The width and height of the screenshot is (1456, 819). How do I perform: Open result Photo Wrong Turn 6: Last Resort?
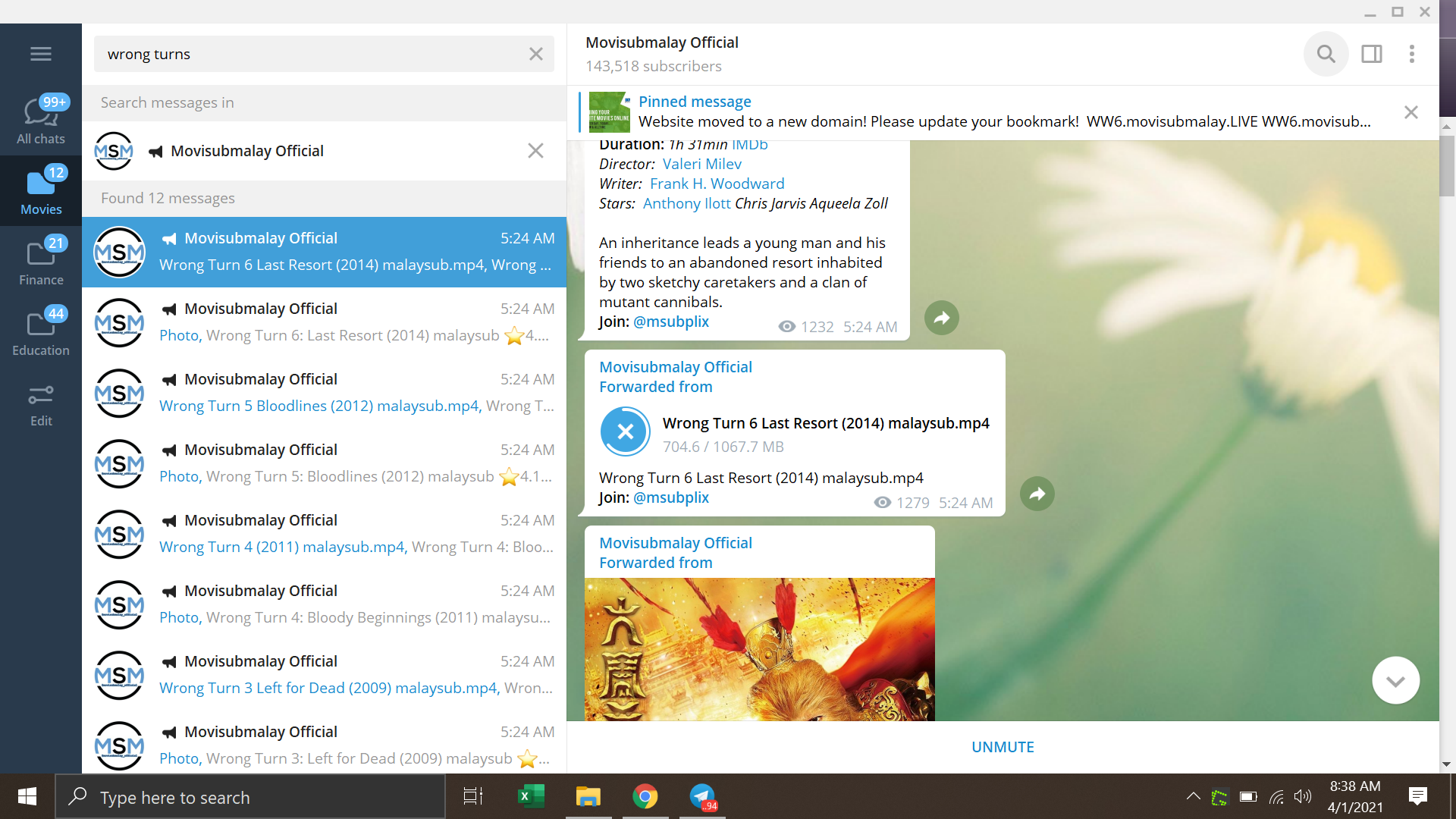tap(324, 322)
